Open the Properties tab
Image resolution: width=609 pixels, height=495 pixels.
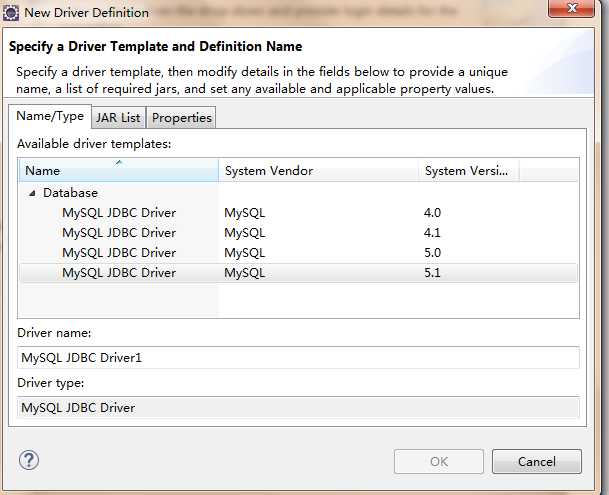pyautogui.click(x=181, y=117)
